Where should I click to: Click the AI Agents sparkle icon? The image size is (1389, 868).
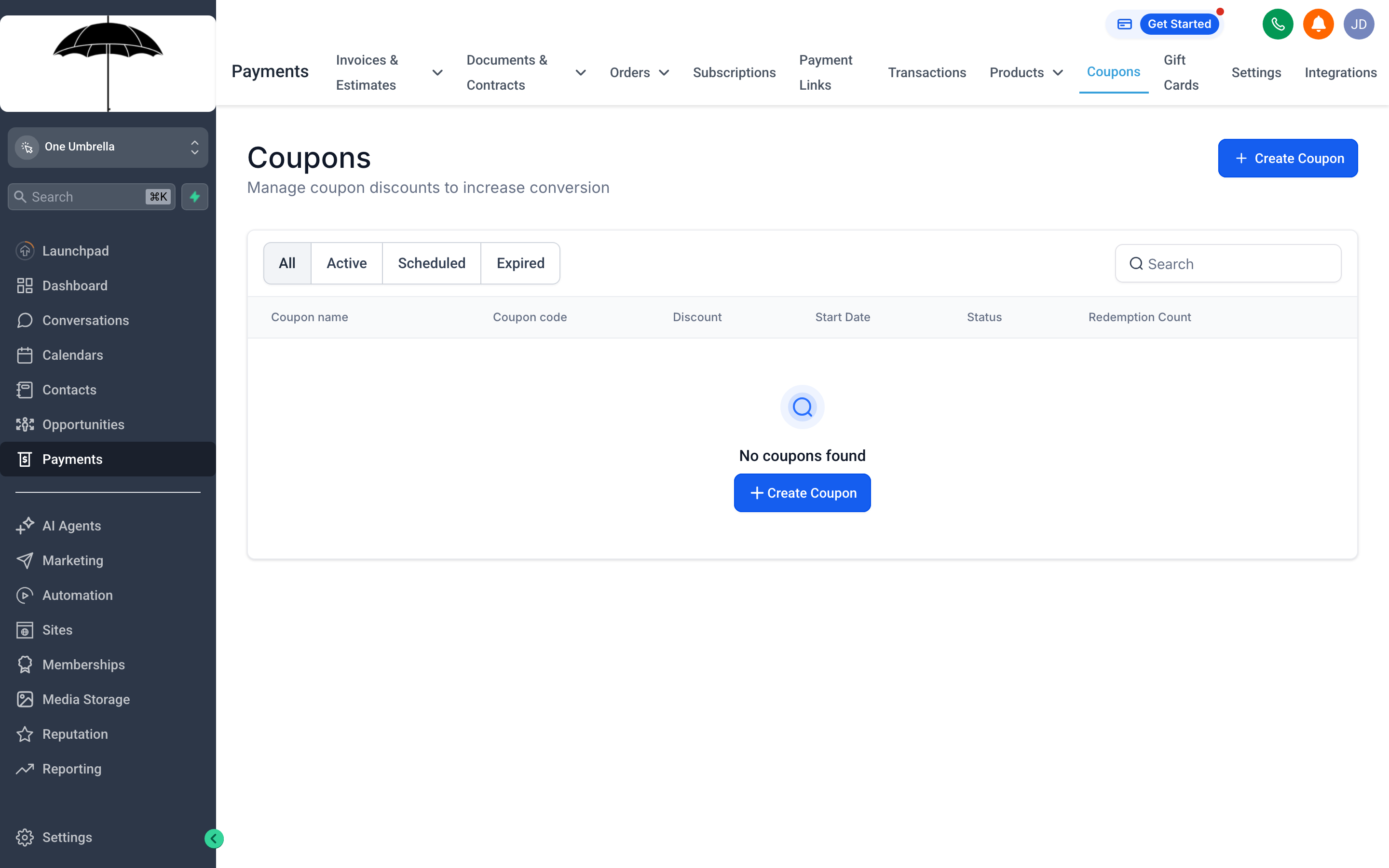[25, 526]
